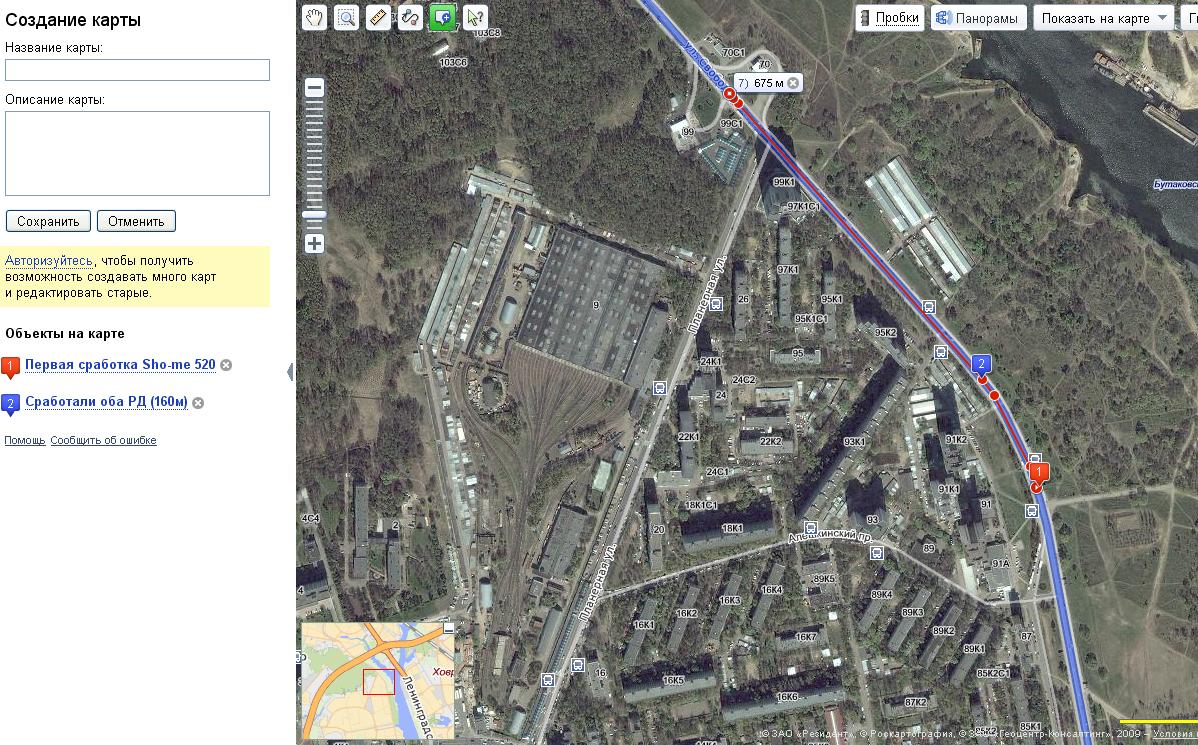Close the 675 м distance label

pos(793,83)
